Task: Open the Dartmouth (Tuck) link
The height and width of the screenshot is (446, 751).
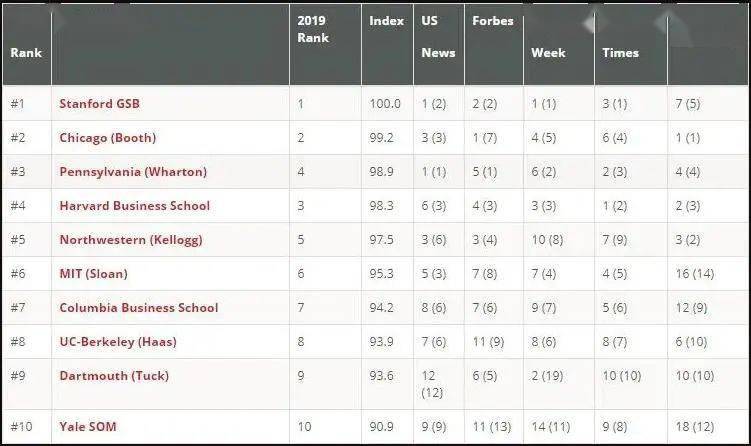Action: click(x=114, y=375)
